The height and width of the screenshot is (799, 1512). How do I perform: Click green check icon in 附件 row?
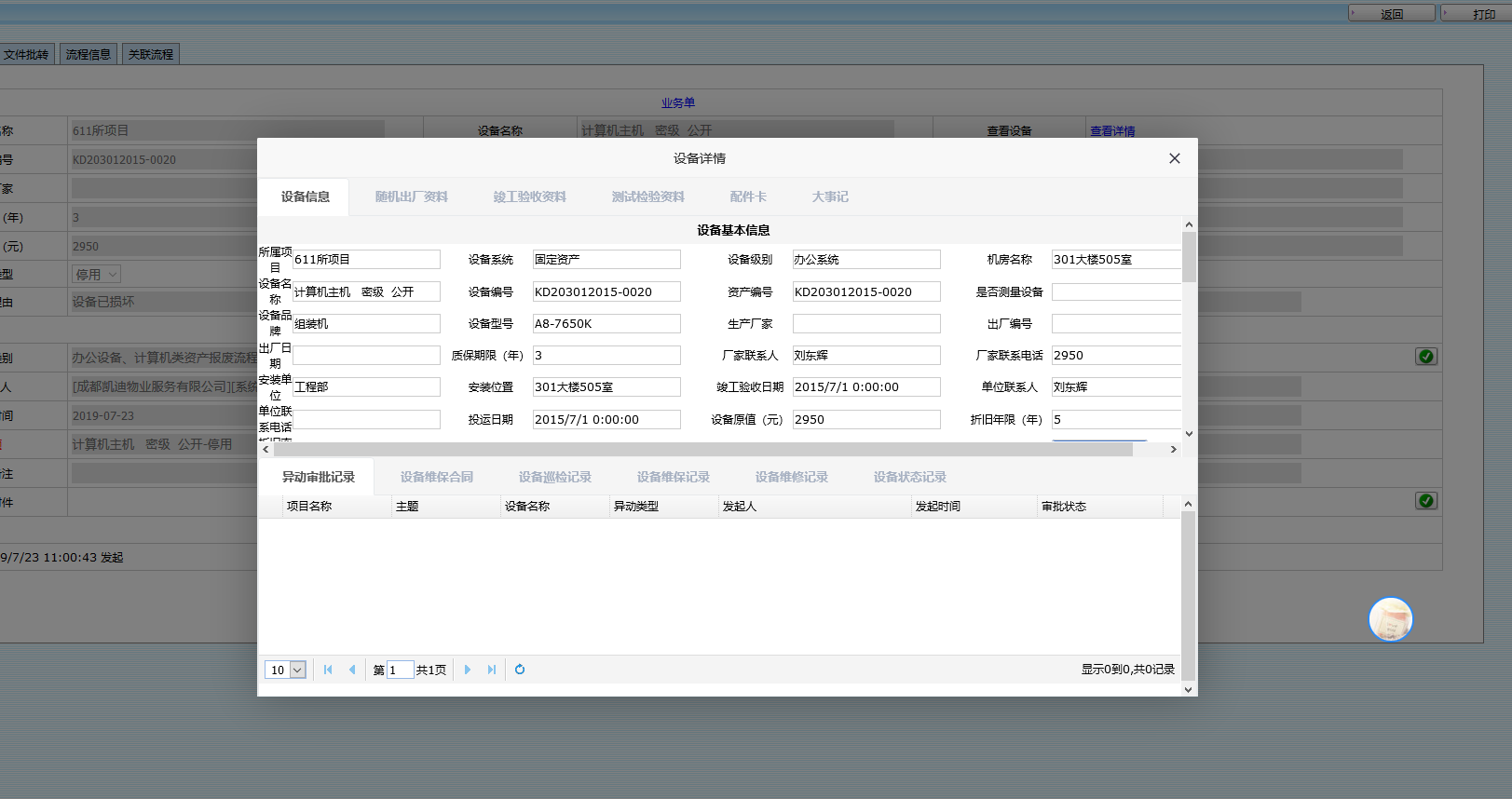coord(1425,501)
